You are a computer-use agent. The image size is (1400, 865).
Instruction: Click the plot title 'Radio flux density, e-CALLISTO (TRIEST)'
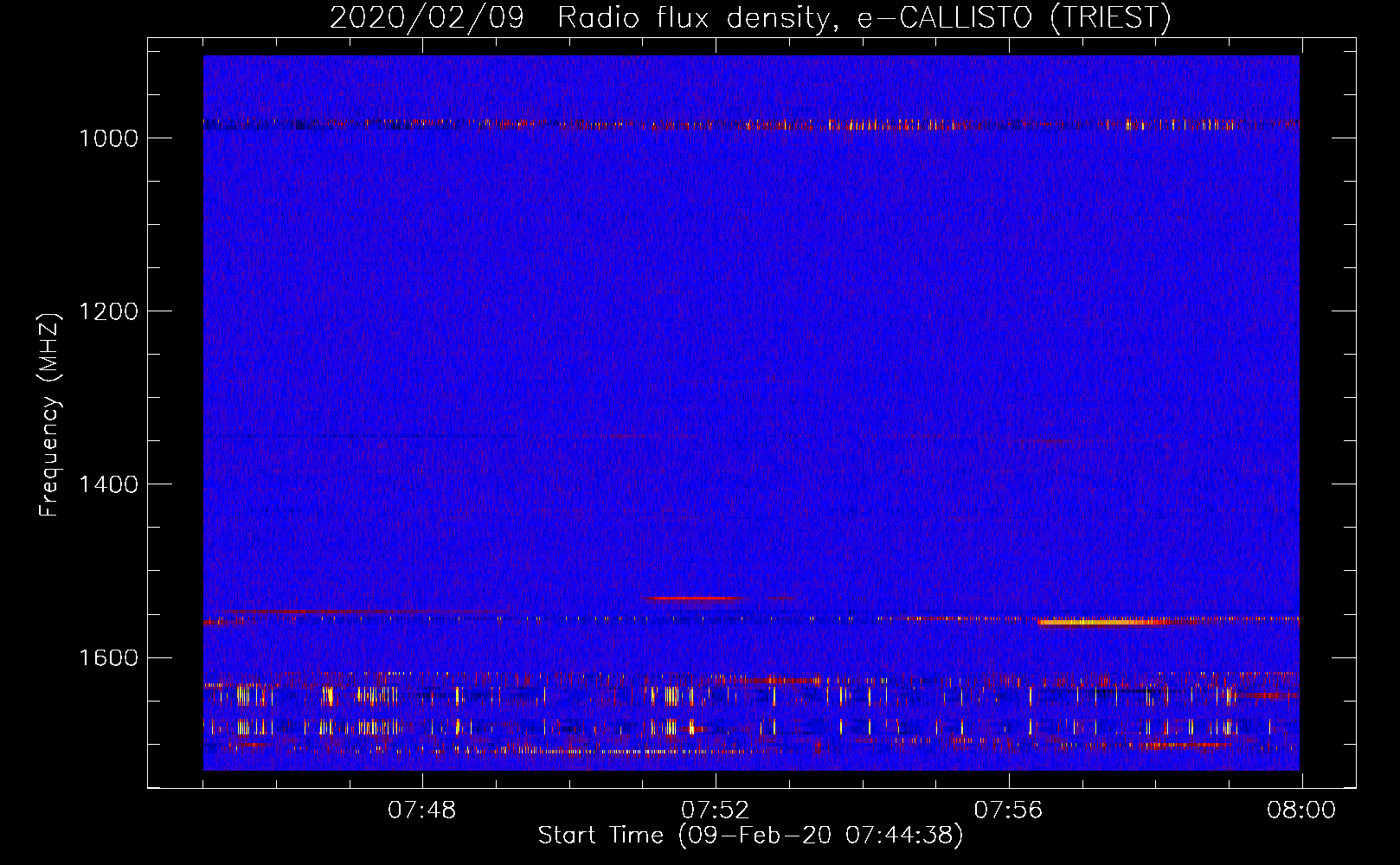pyautogui.click(x=864, y=17)
